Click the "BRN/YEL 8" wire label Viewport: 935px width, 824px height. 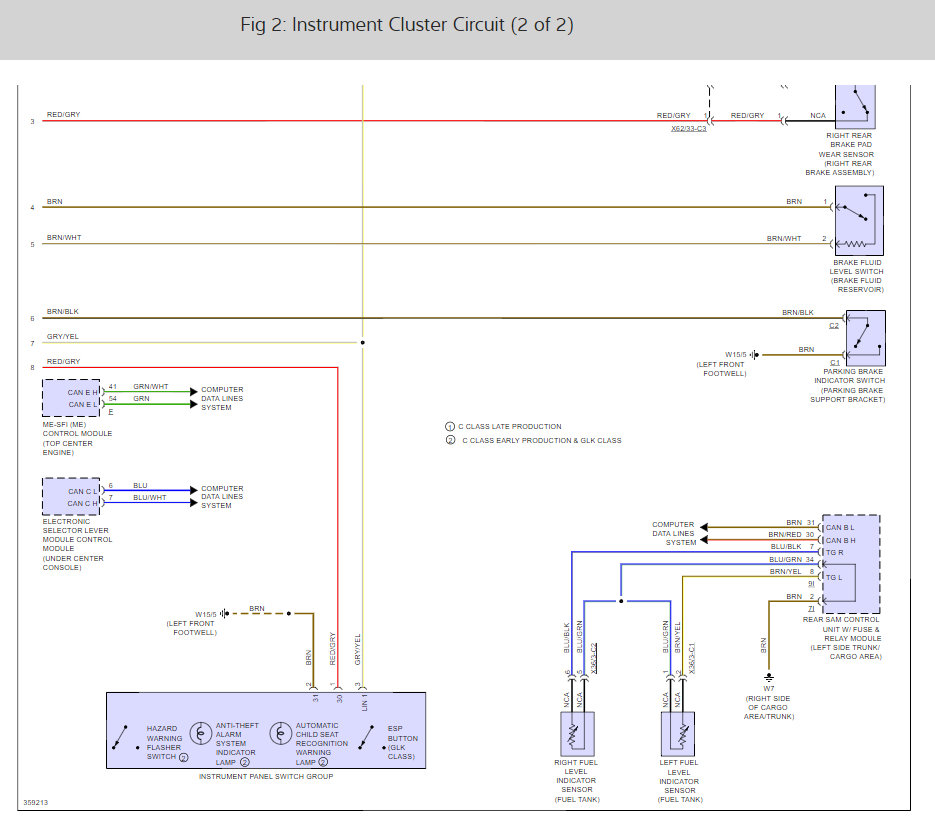tap(792, 572)
